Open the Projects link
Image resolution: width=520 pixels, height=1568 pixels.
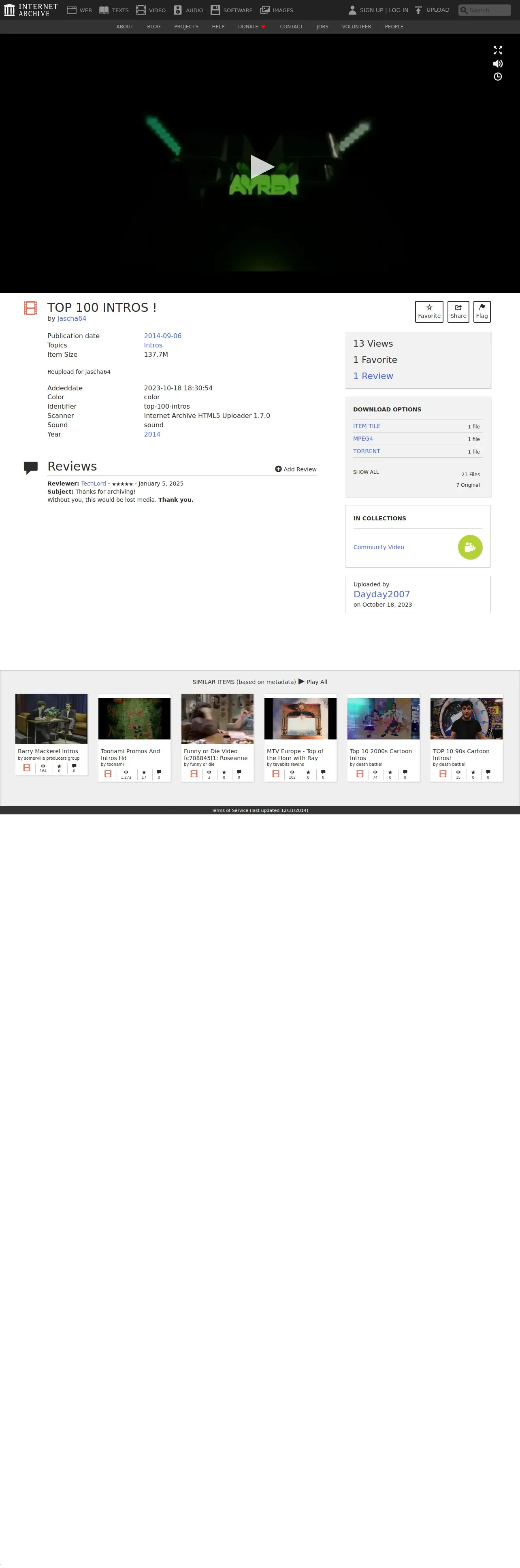tap(186, 27)
